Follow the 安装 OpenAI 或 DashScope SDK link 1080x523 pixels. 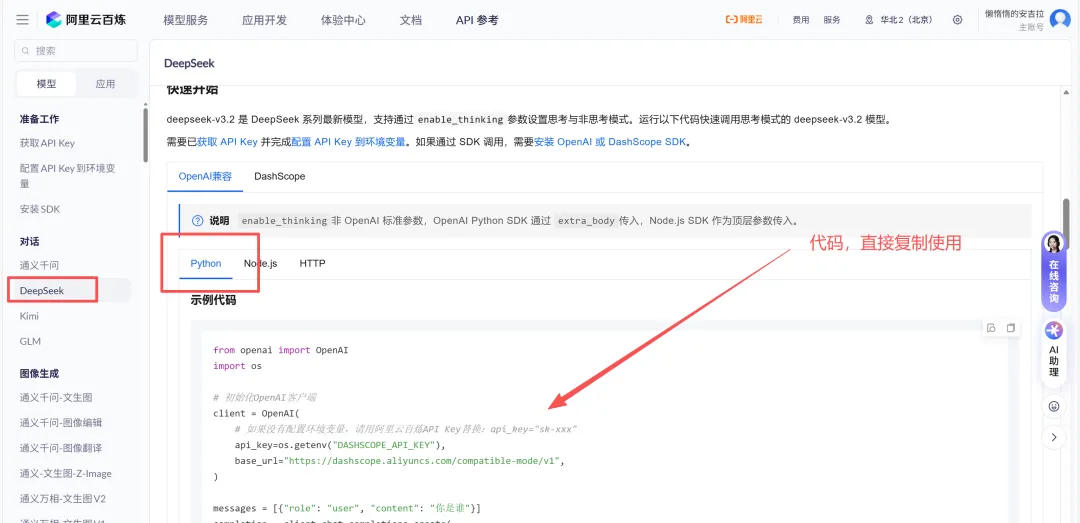coord(611,143)
